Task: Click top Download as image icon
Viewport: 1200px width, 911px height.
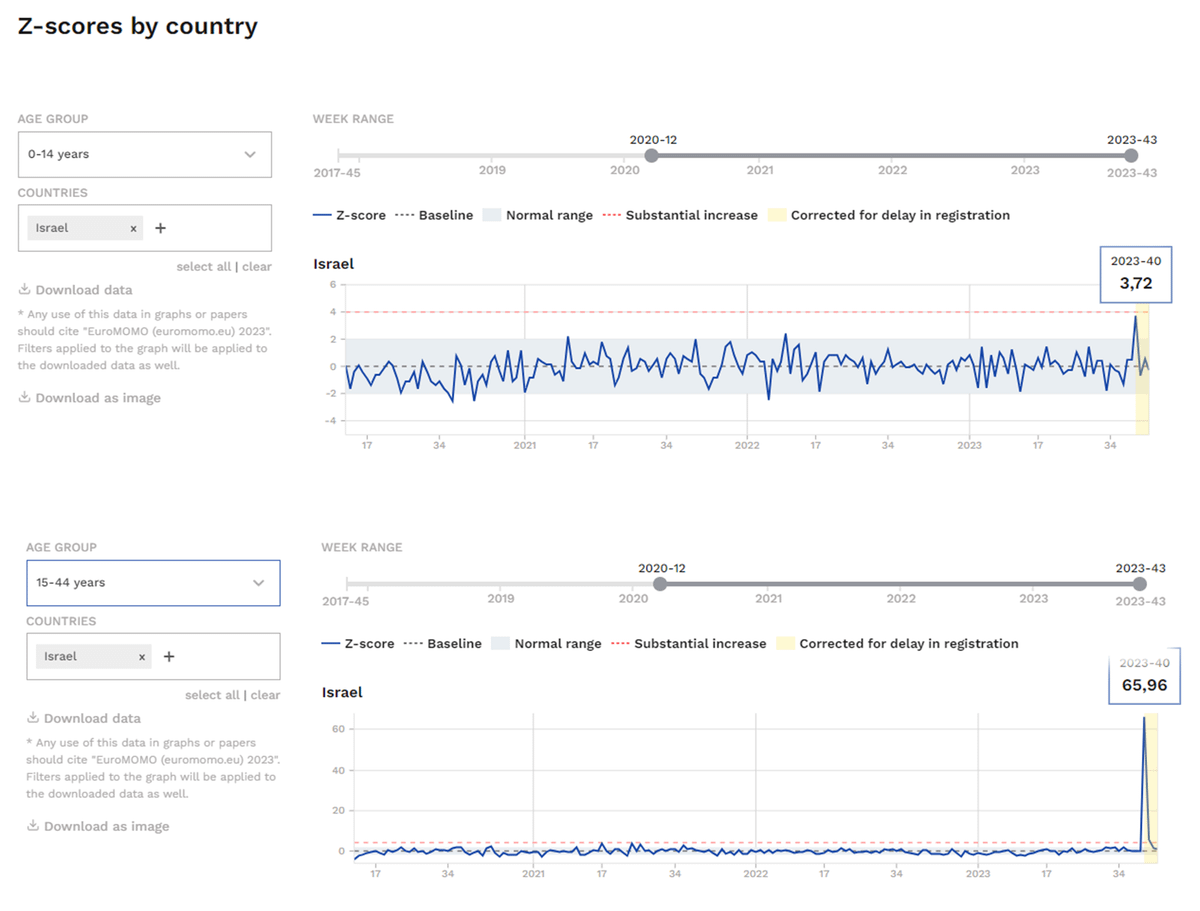Action: pos(24,398)
